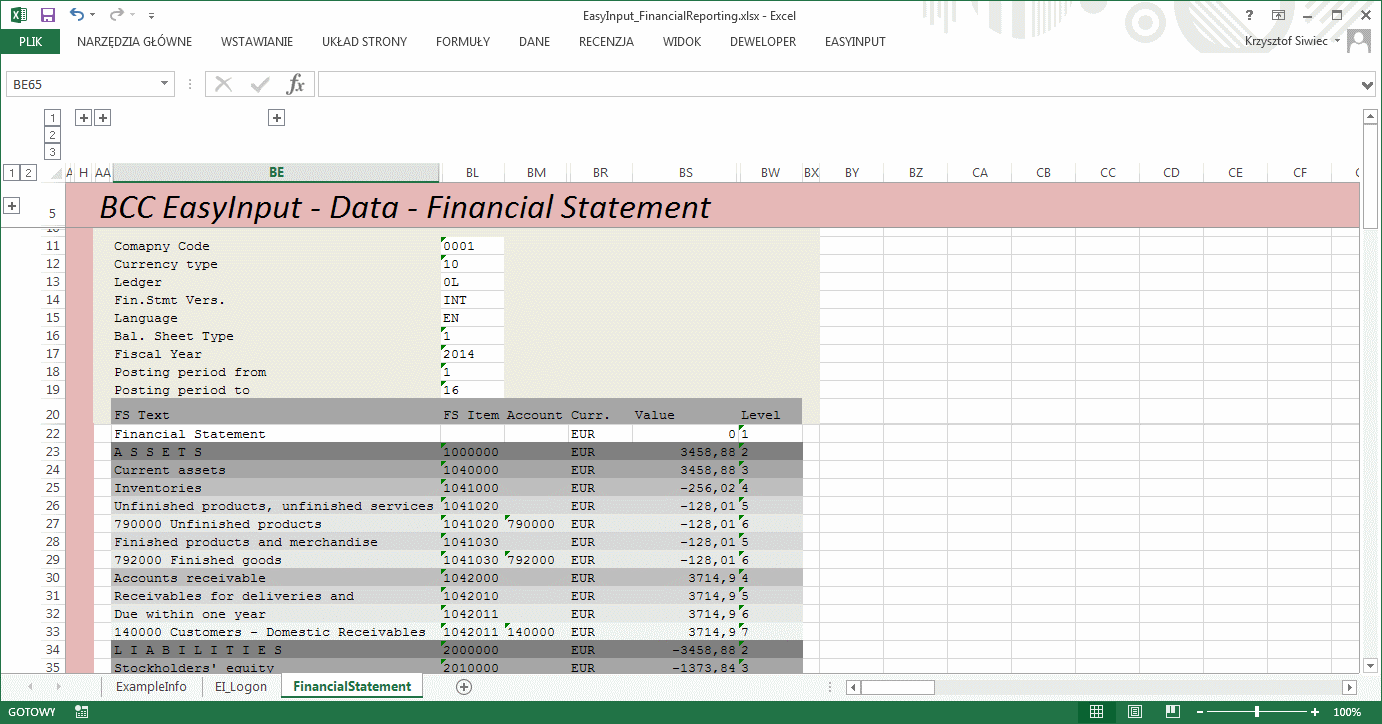Click the macro recording icon in status bar
The width and height of the screenshot is (1382, 724).
coord(82,712)
